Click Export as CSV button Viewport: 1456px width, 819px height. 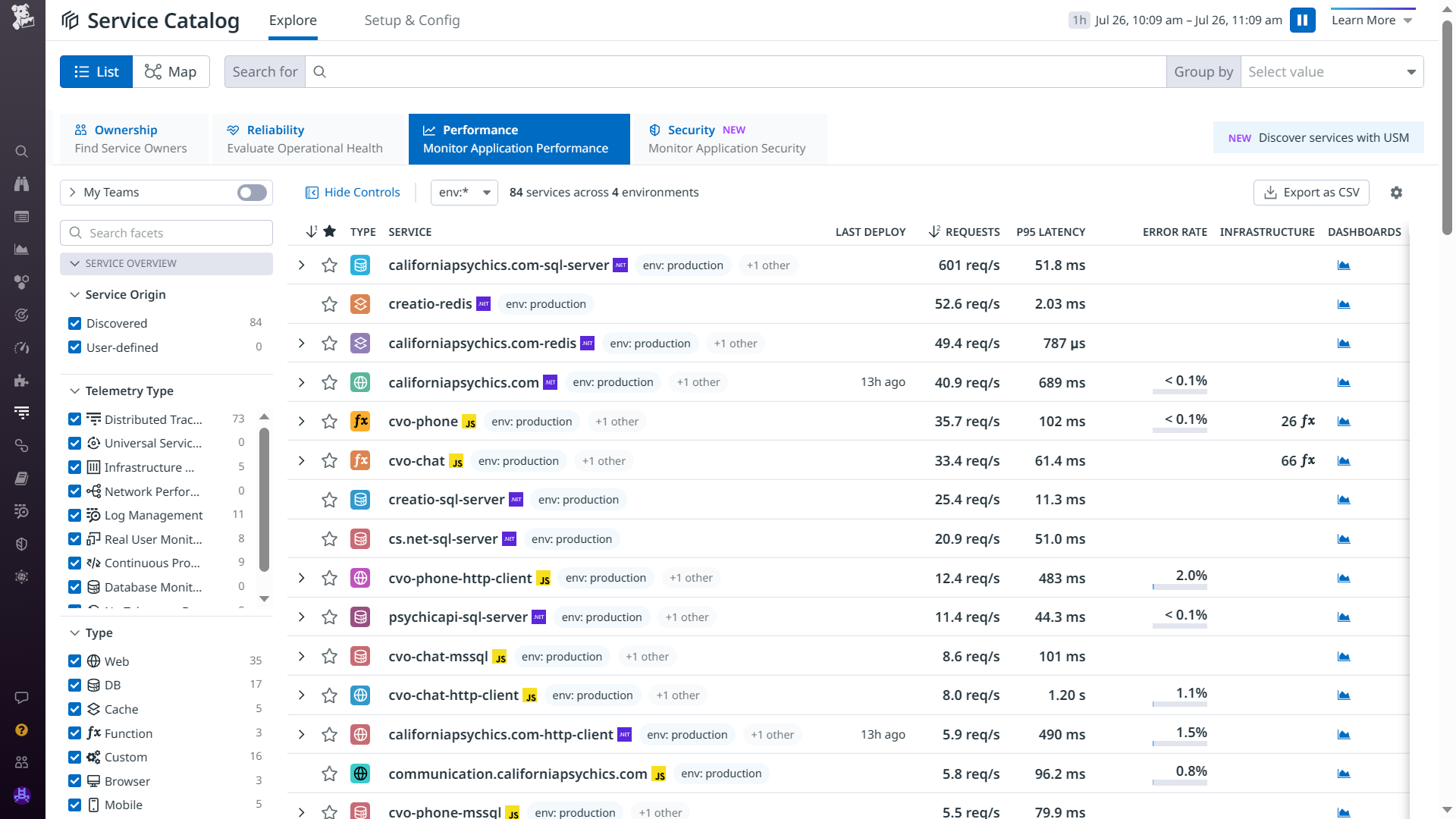coord(1311,193)
